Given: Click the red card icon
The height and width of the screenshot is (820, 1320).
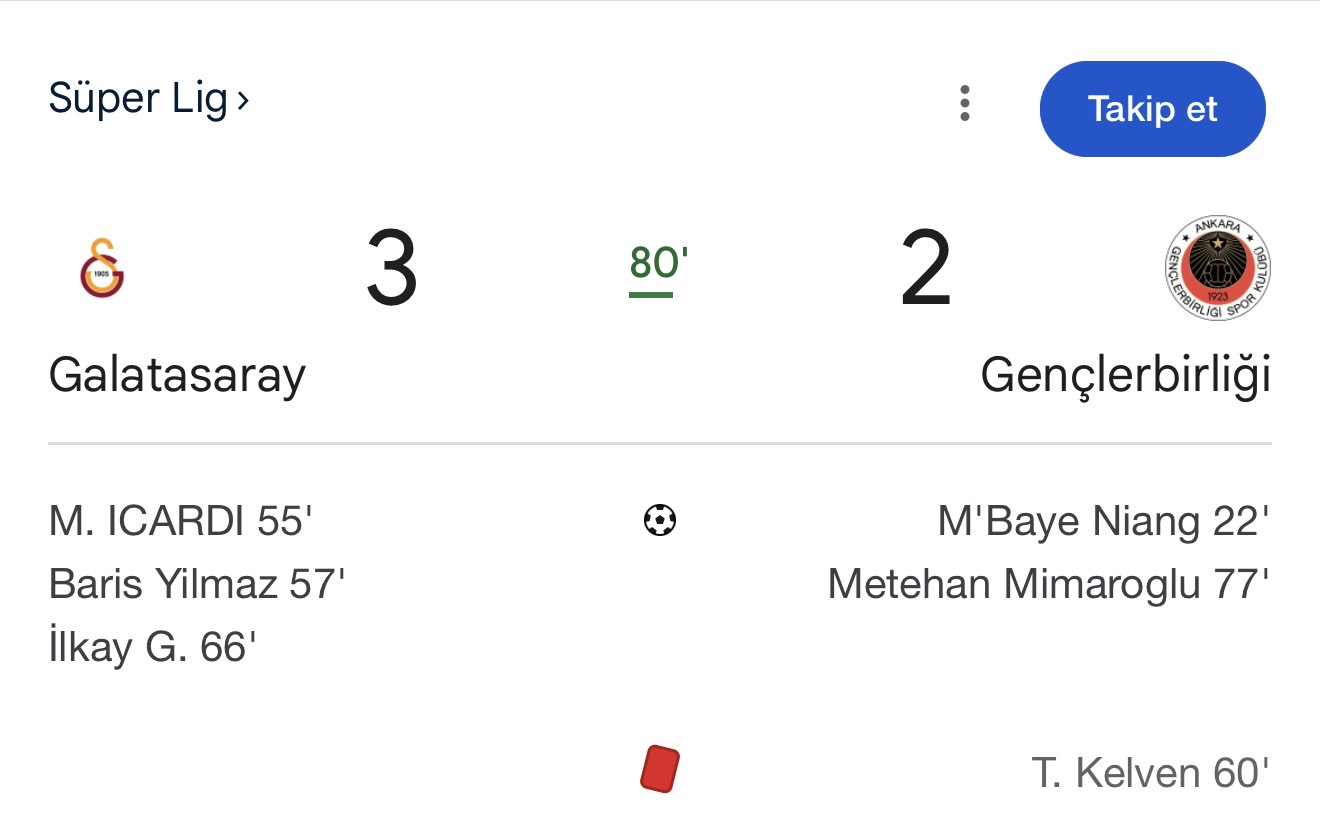Looking at the screenshot, I should [x=660, y=770].
